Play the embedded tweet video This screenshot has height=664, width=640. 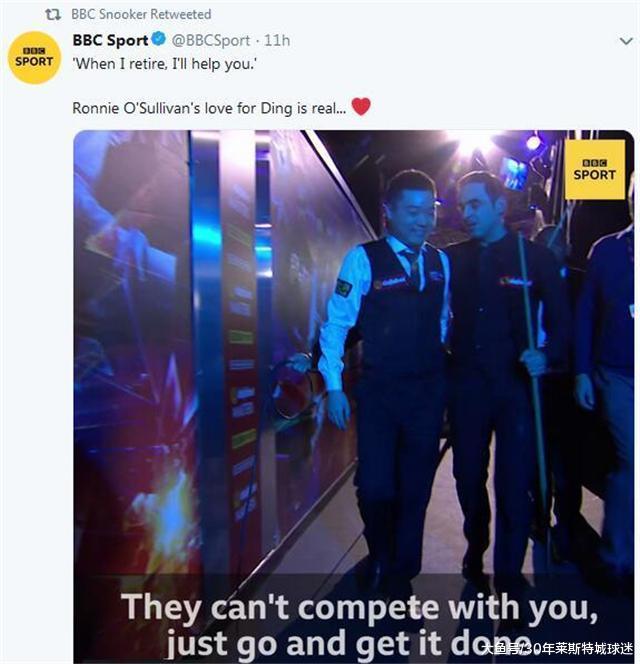pyautogui.click(x=354, y=396)
